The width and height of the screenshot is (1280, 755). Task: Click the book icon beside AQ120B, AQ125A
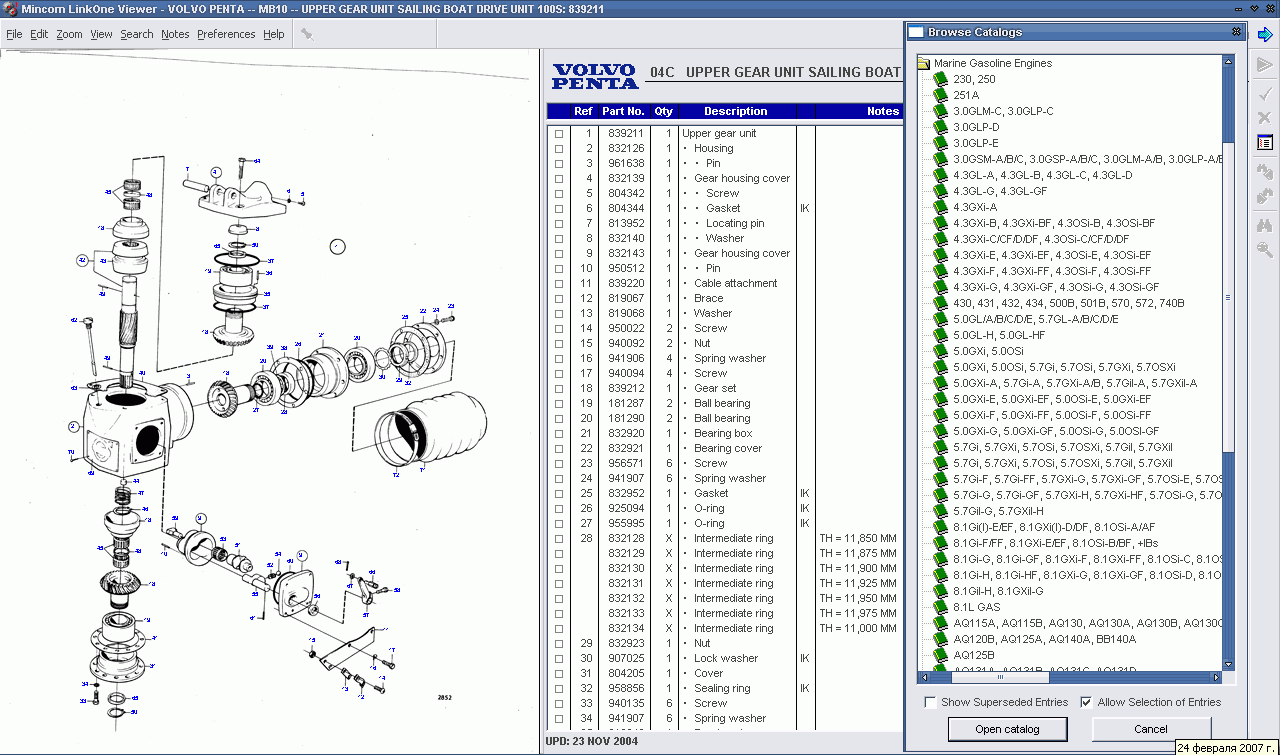click(940, 639)
